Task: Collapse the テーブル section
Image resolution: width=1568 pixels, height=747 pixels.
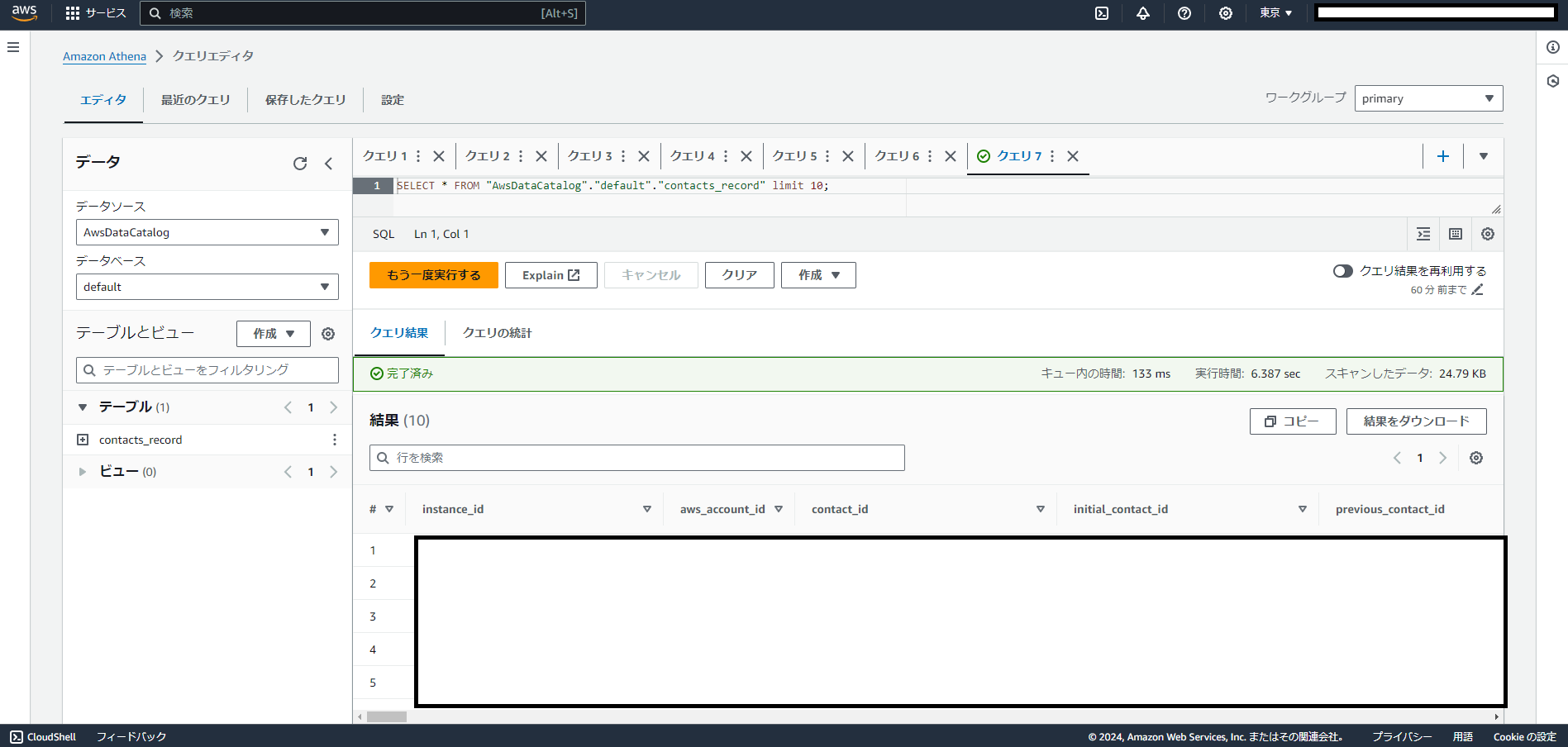Action: [x=83, y=407]
